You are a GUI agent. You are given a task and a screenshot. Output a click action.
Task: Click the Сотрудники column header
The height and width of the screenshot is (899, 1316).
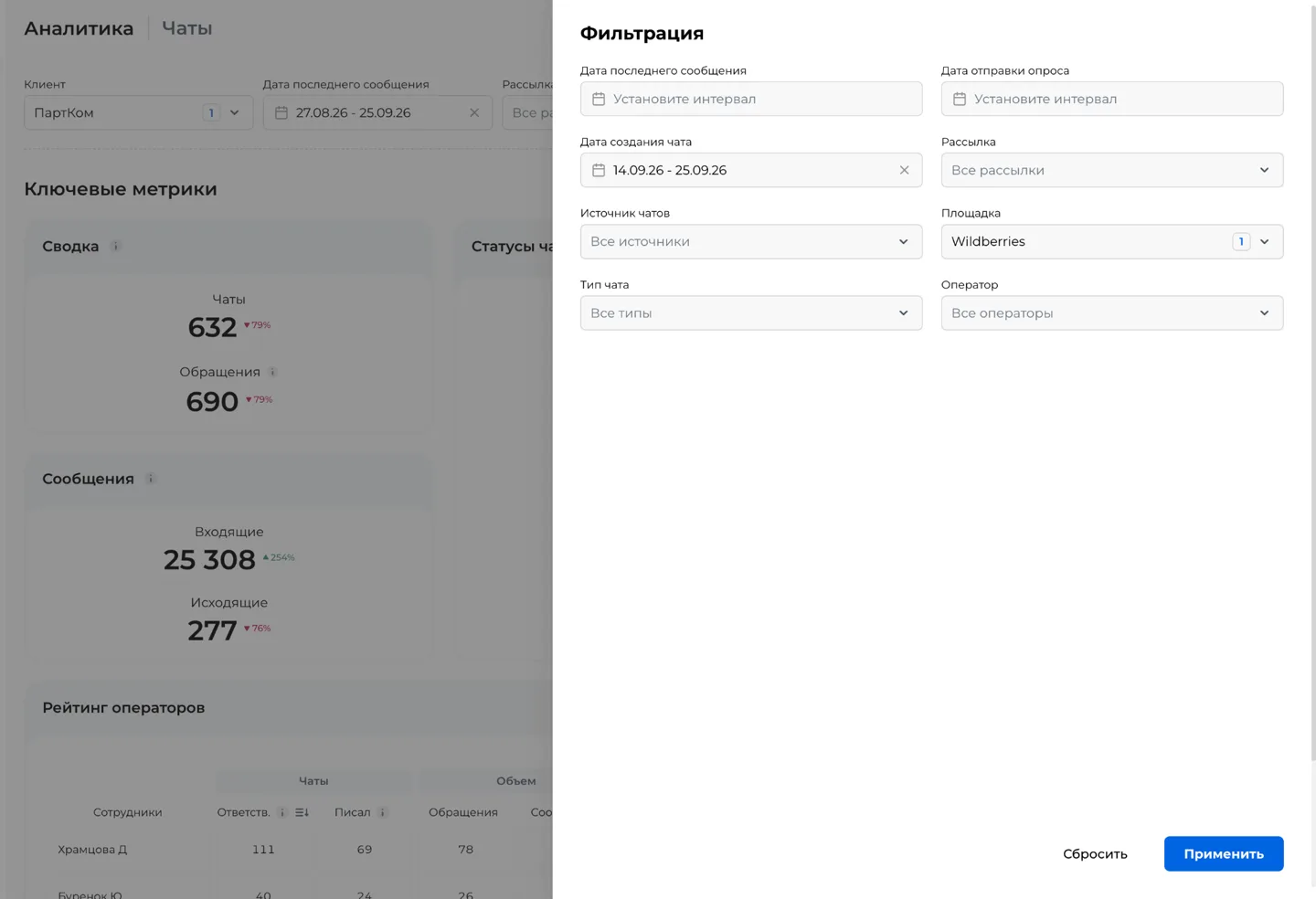tap(127, 812)
